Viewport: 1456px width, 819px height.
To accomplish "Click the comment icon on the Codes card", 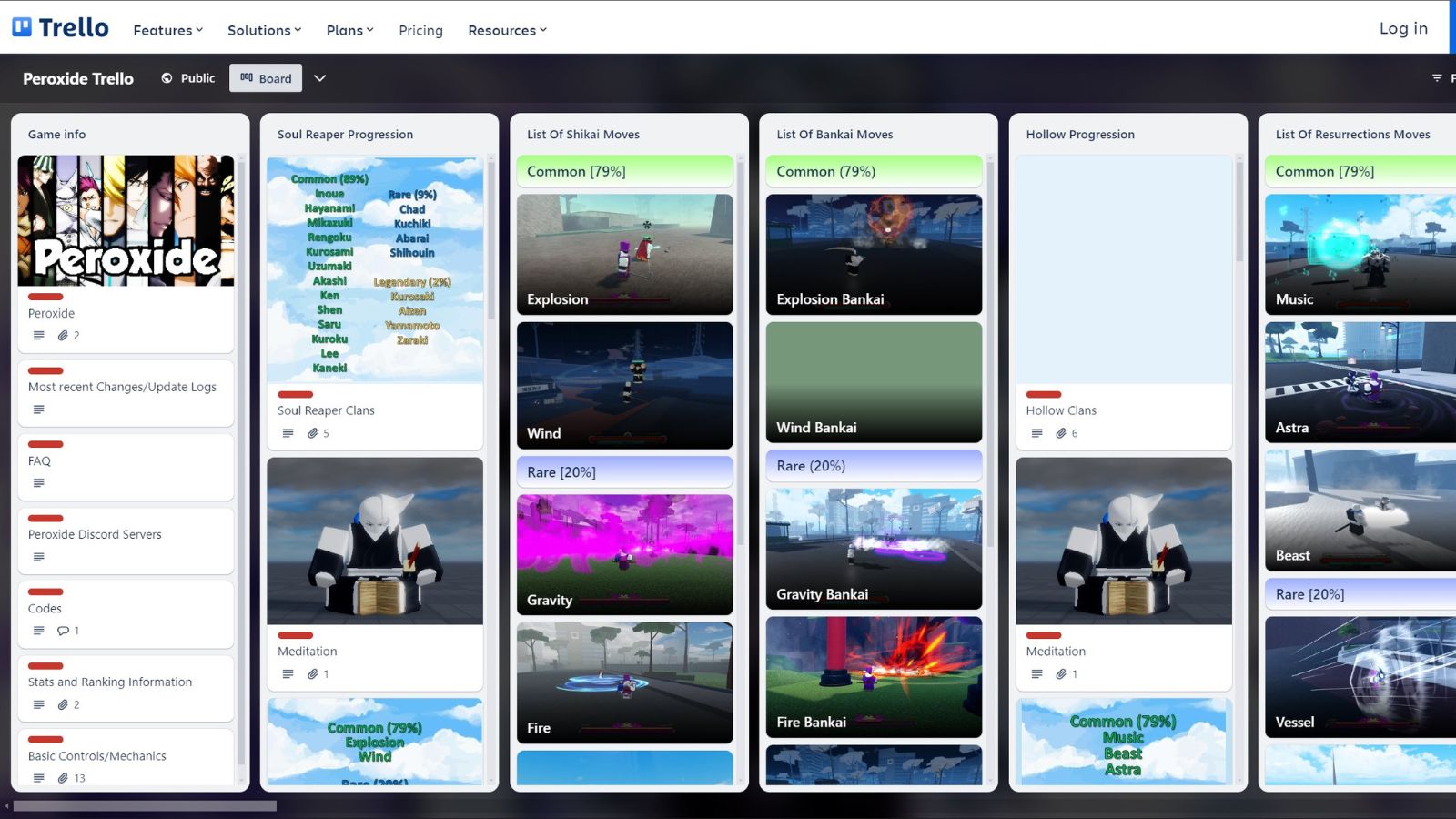I will (x=65, y=630).
